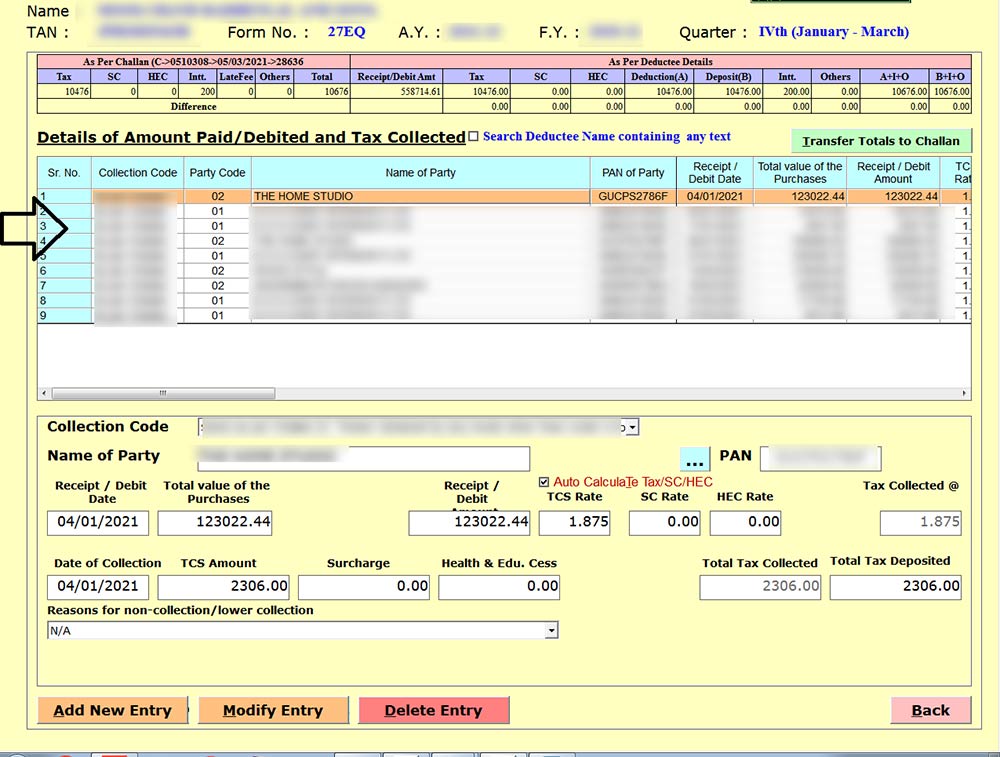Expand Reasons for non-collection dropdown
Image resolution: width=1000 pixels, height=757 pixels.
pyautogui.click(x=550, y=631)
